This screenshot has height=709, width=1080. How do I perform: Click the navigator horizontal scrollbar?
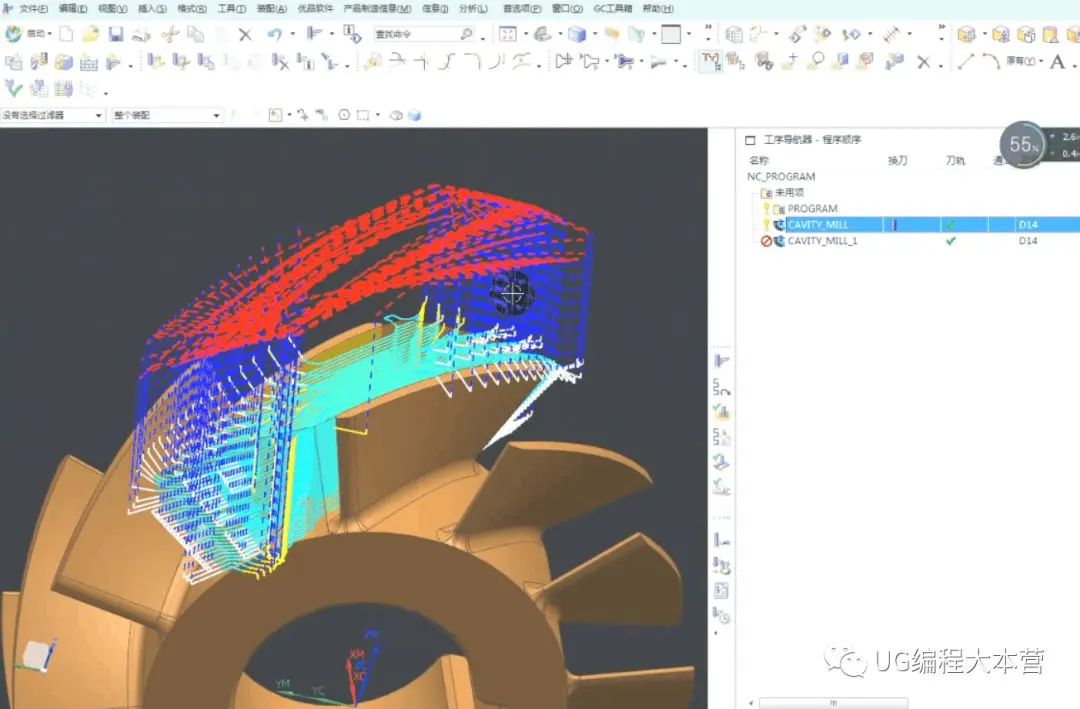(833, 703)
